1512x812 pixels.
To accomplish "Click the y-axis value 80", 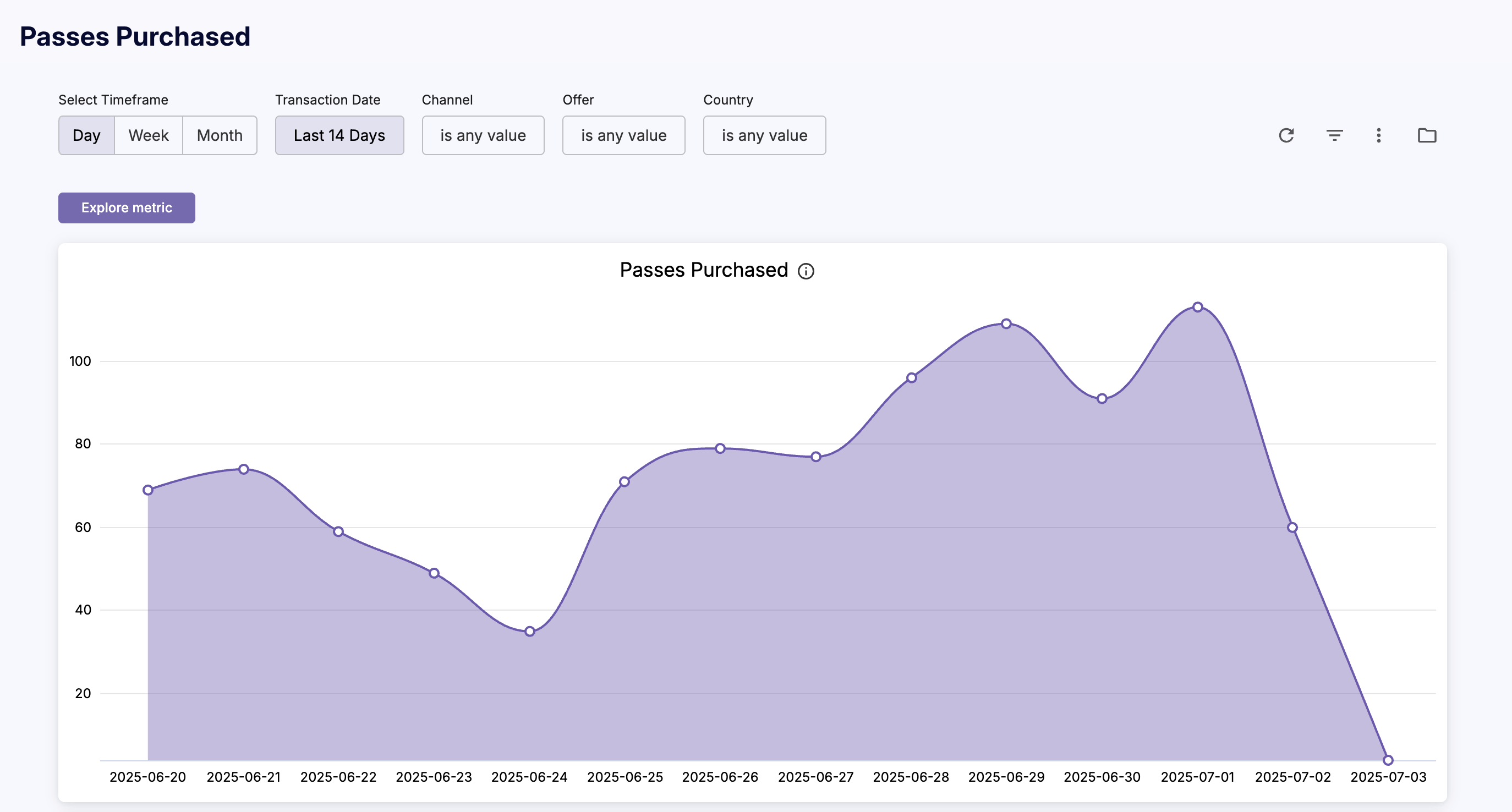I will tap(83, 443).
